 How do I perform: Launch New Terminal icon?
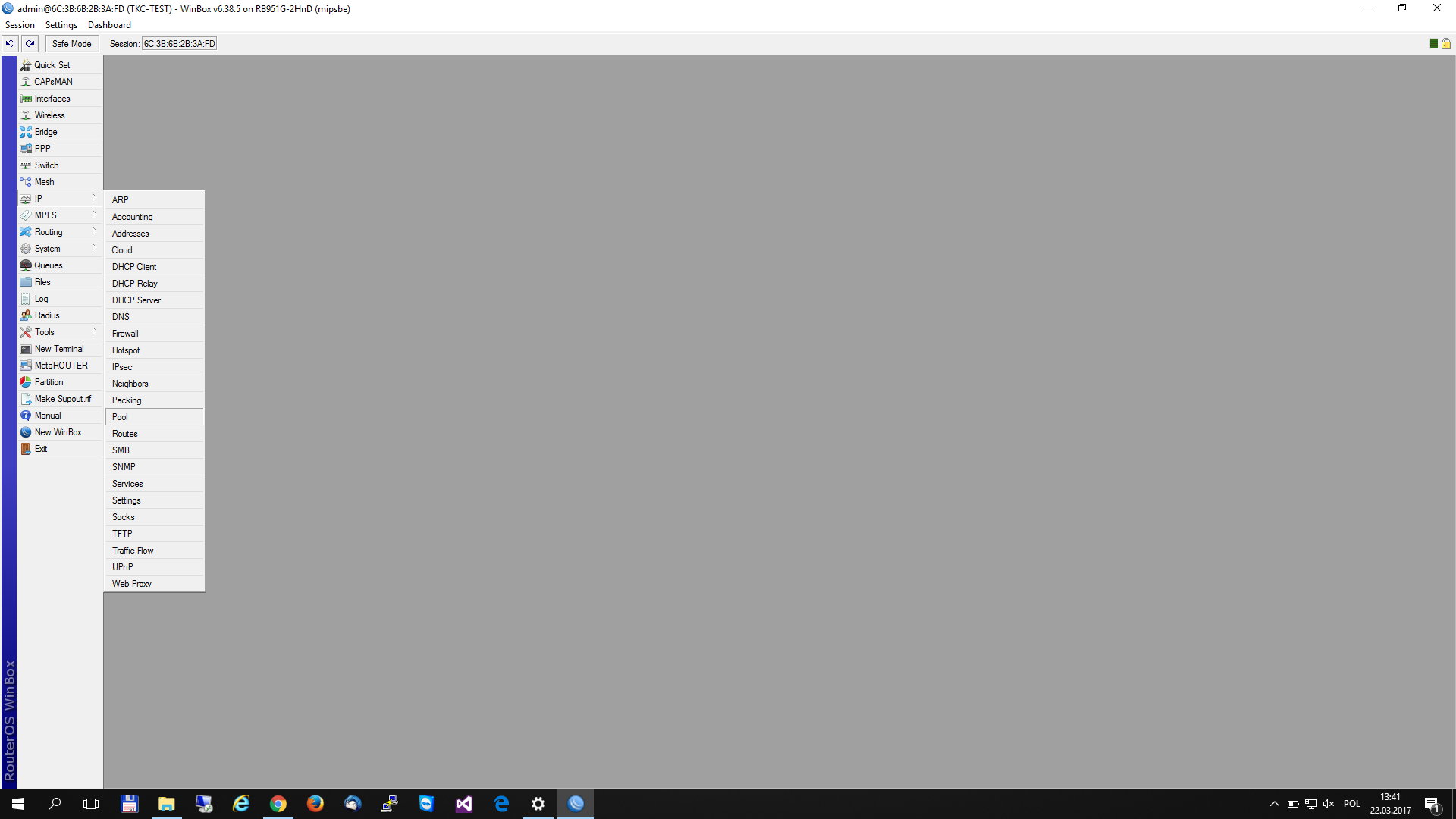(x=26, y=349)
